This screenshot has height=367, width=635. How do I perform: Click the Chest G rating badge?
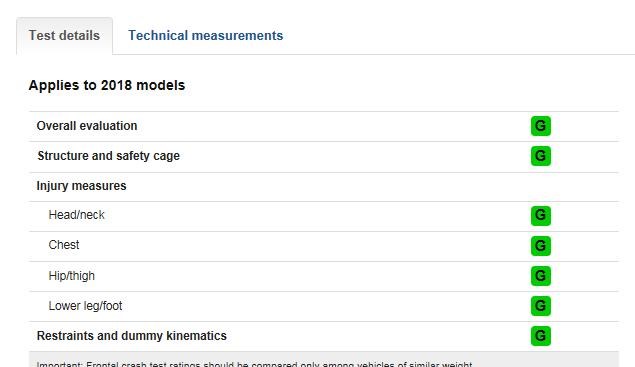point(541,246)
